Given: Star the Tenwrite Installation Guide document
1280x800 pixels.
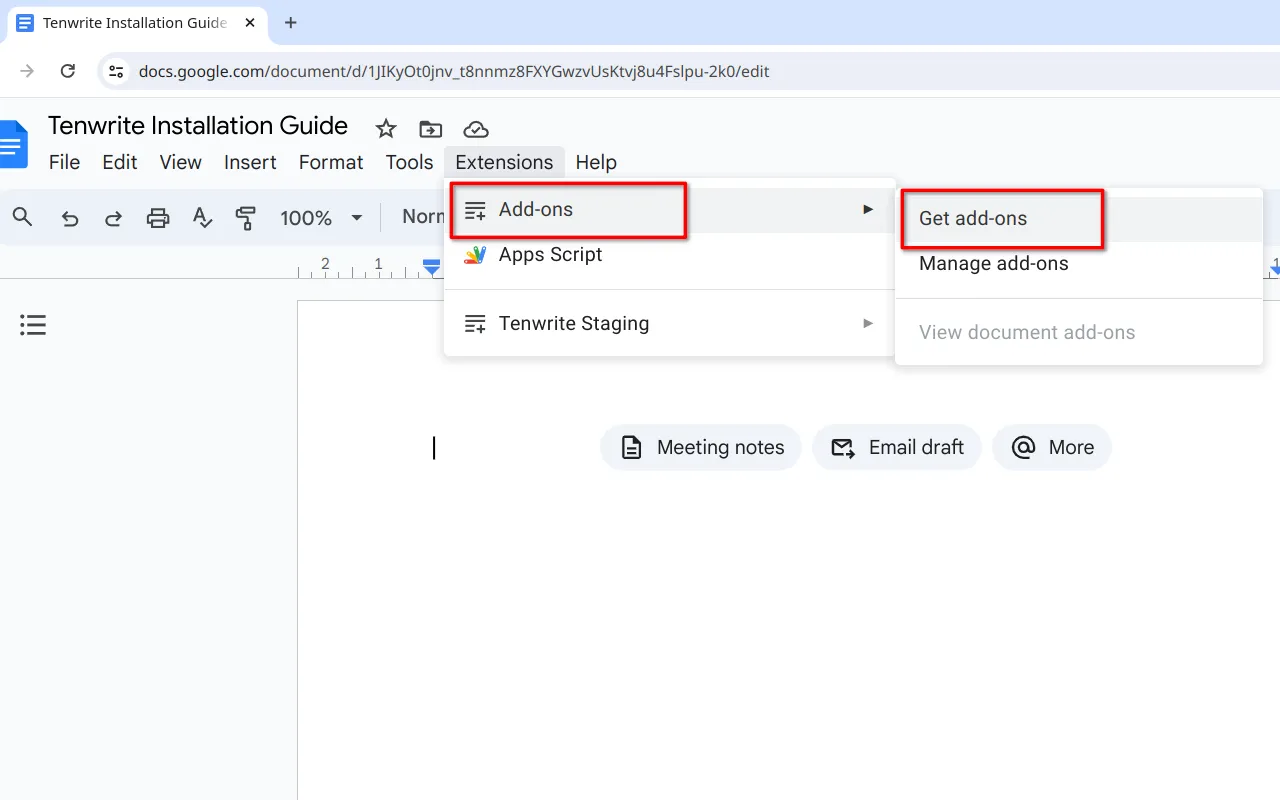Looking at the screenshot, I should point(386,128).
